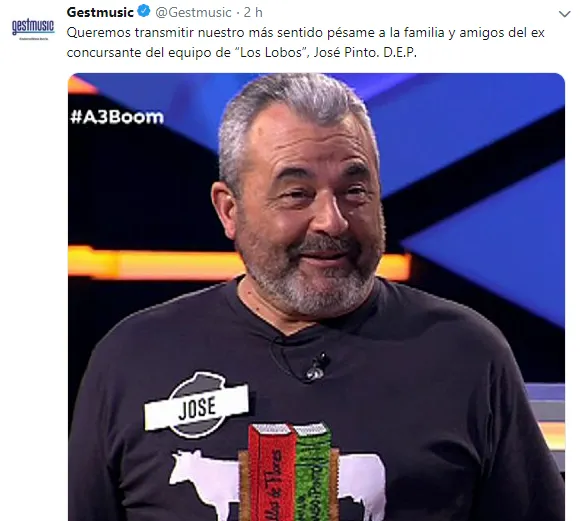Click the tweet line starting "Queremos transmitir"

(305, 33)
